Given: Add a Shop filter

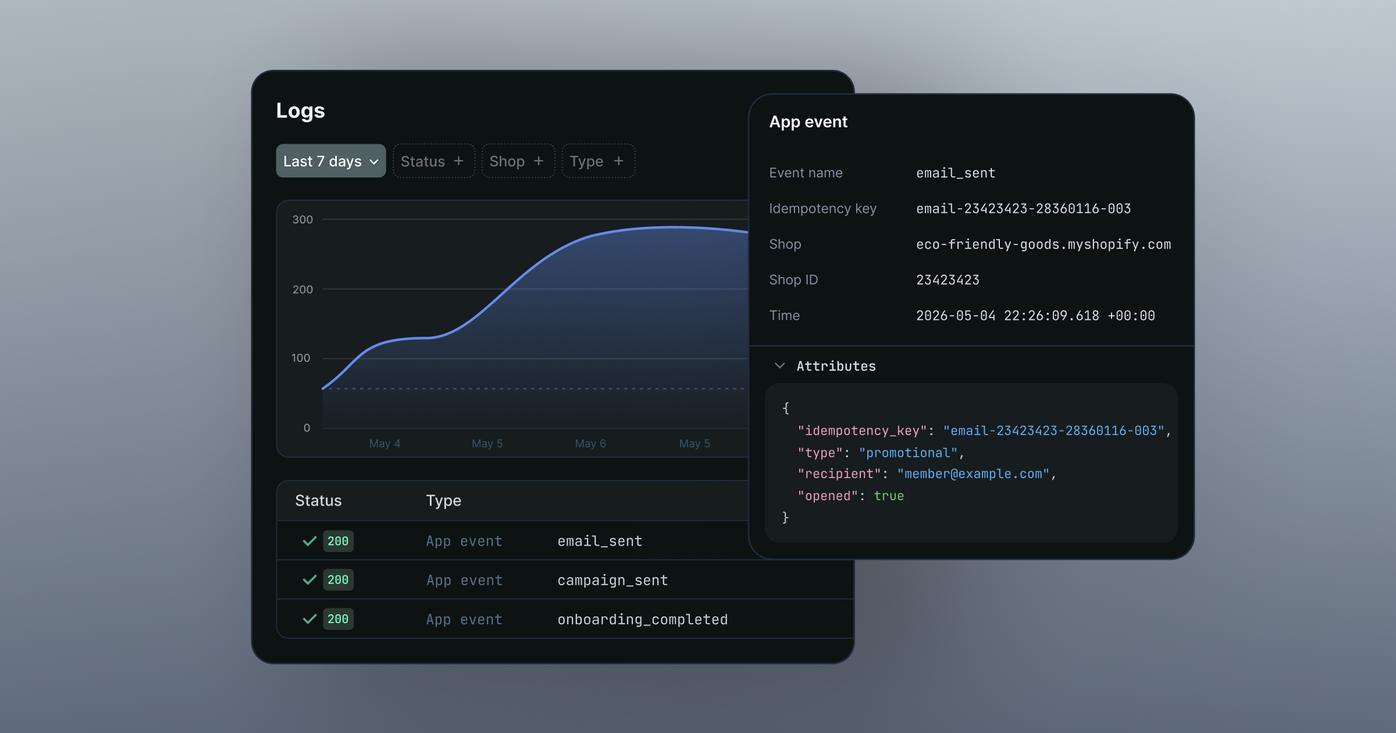Looking at the screenshot, I should coord(518,161).
